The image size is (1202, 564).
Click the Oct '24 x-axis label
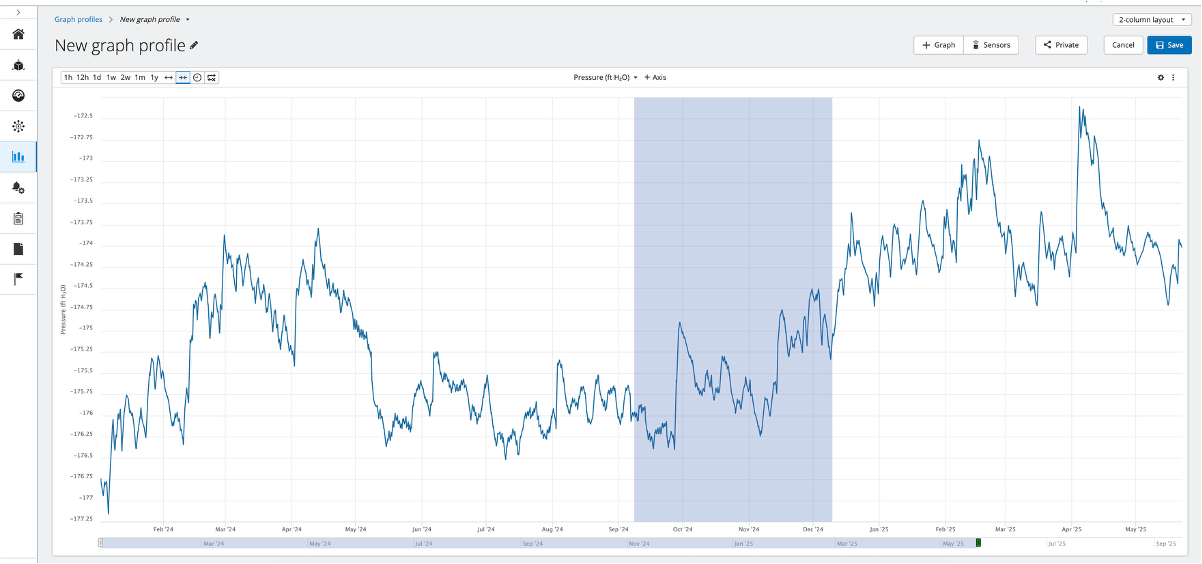pyautogui.click(x=683, y=529)
